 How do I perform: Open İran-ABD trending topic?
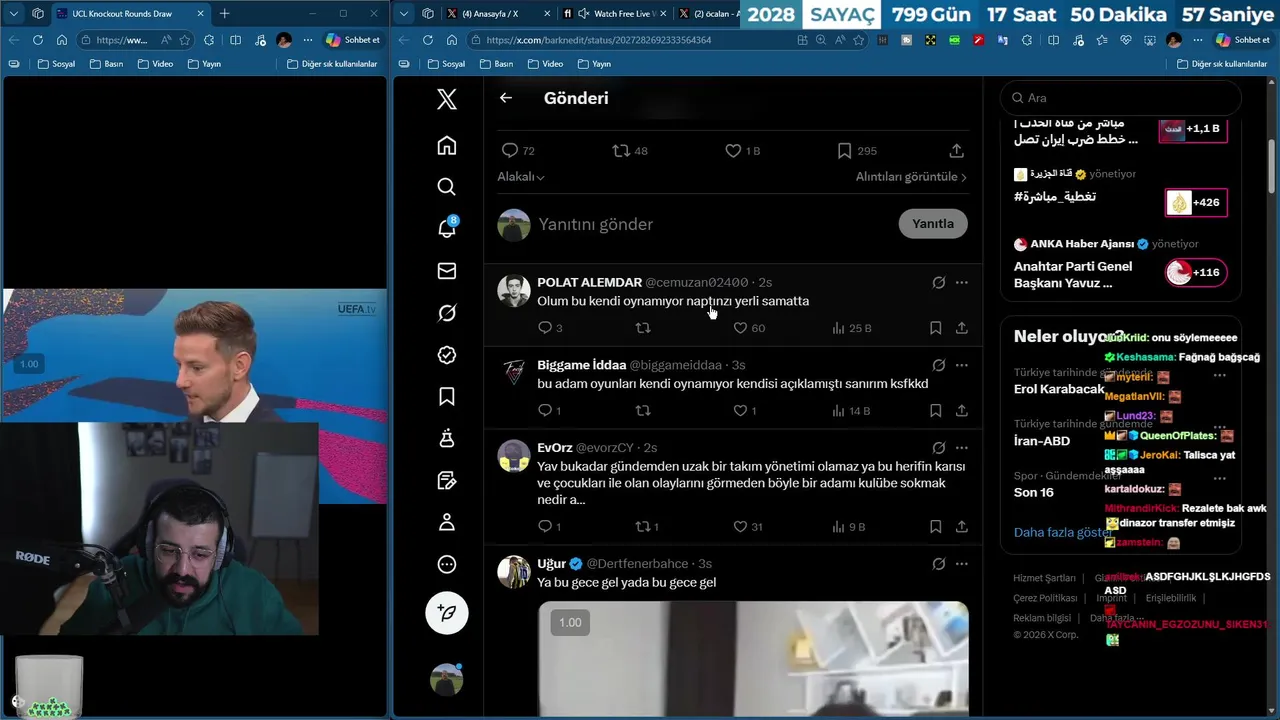[x=1042, y=441]
